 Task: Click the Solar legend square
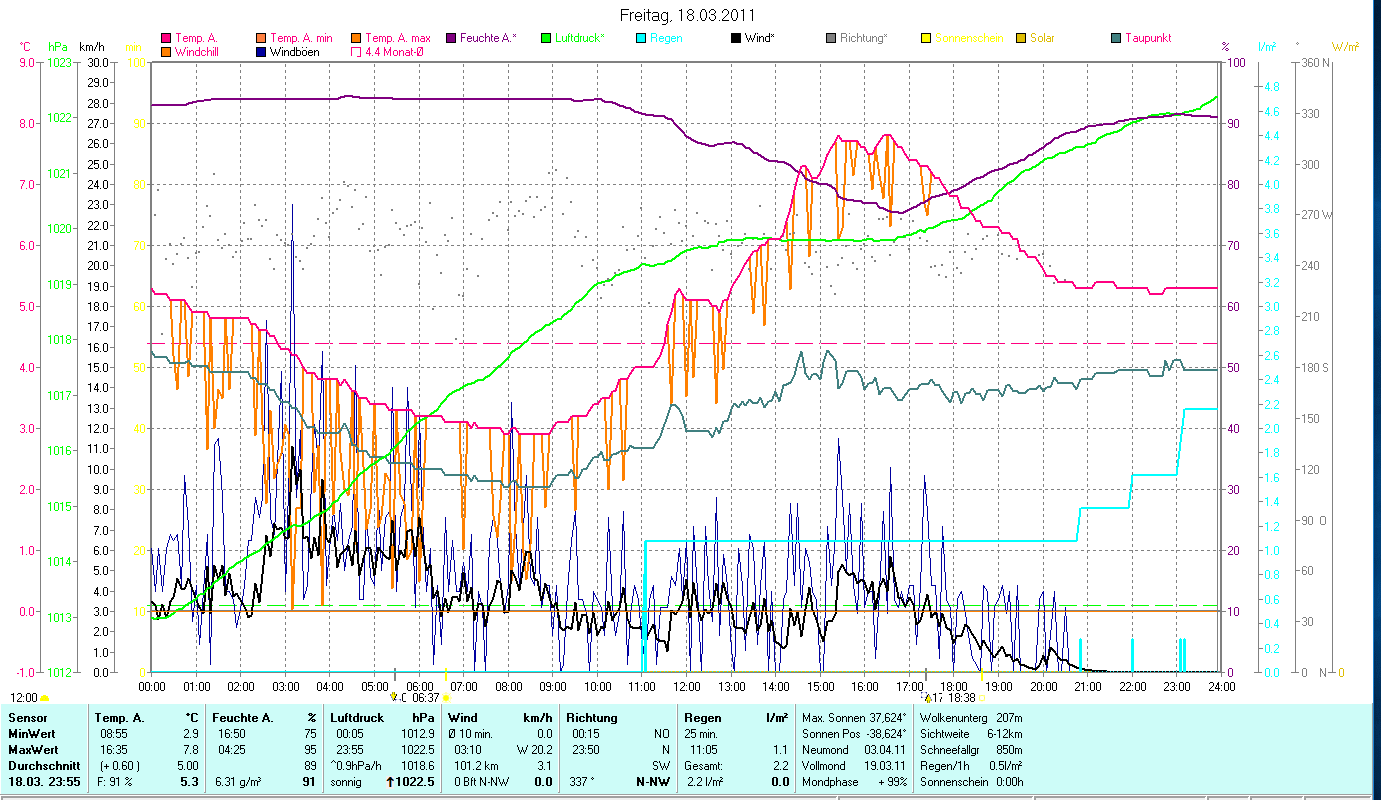coord(1021,39)
